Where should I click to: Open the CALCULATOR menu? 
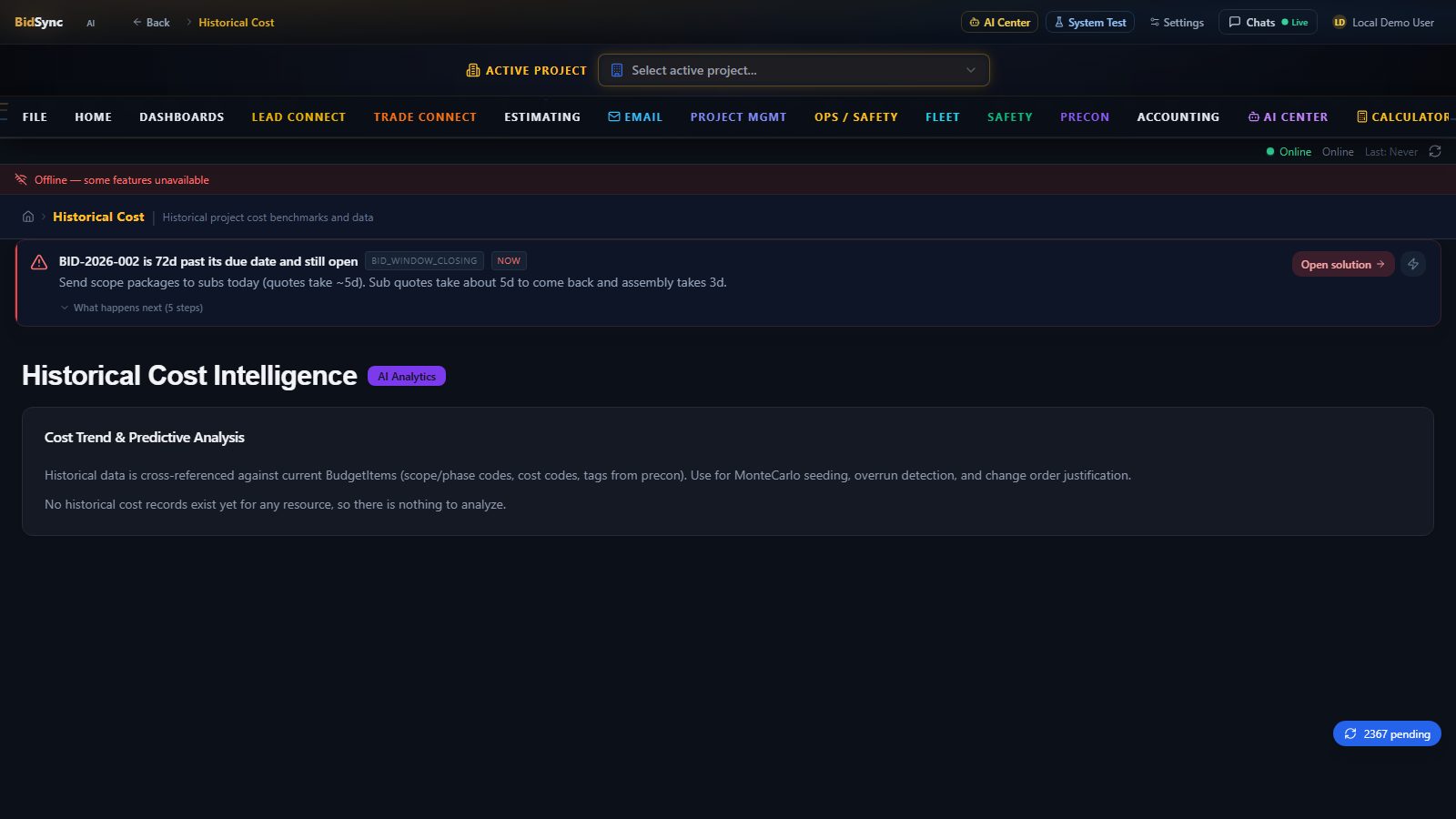click(x=1402, y=116)
